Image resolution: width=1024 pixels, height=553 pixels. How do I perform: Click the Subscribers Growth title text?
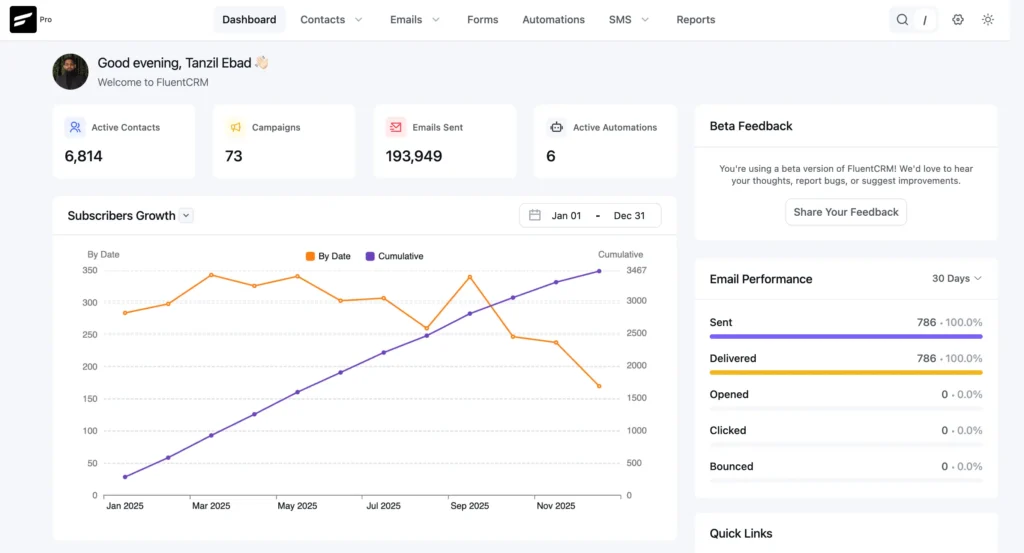point(121,215)
